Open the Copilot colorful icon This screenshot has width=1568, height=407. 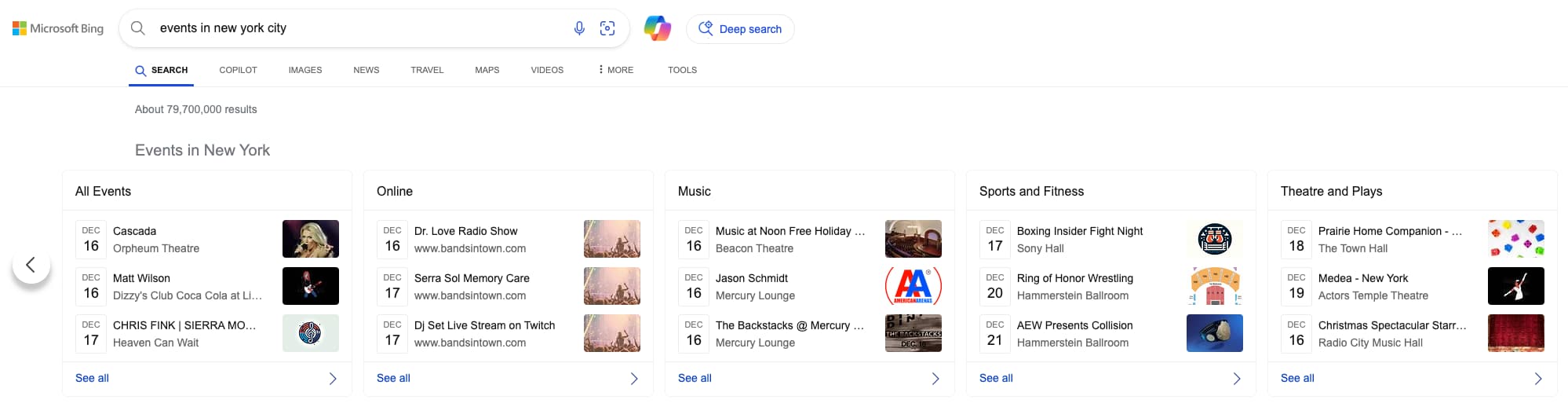tap(658, 28)
